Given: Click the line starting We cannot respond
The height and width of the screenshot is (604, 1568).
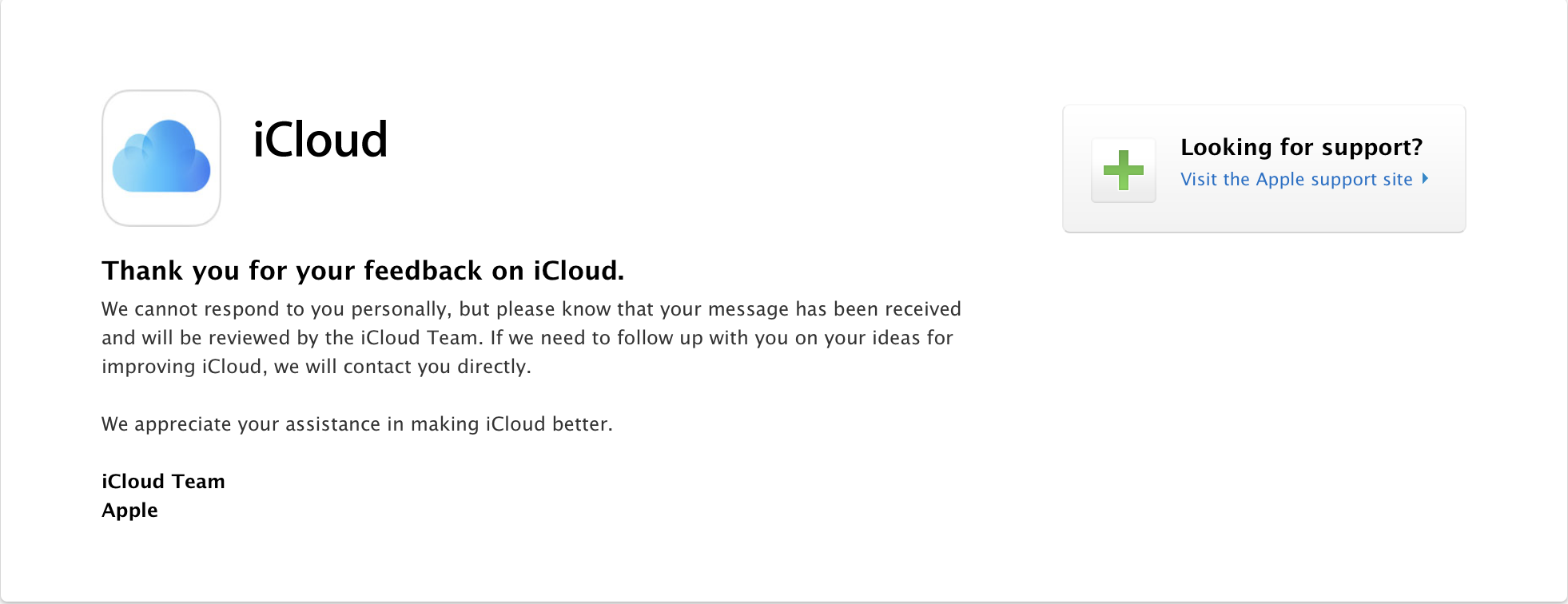Looking at the screenshot, I should click(531, 309).
